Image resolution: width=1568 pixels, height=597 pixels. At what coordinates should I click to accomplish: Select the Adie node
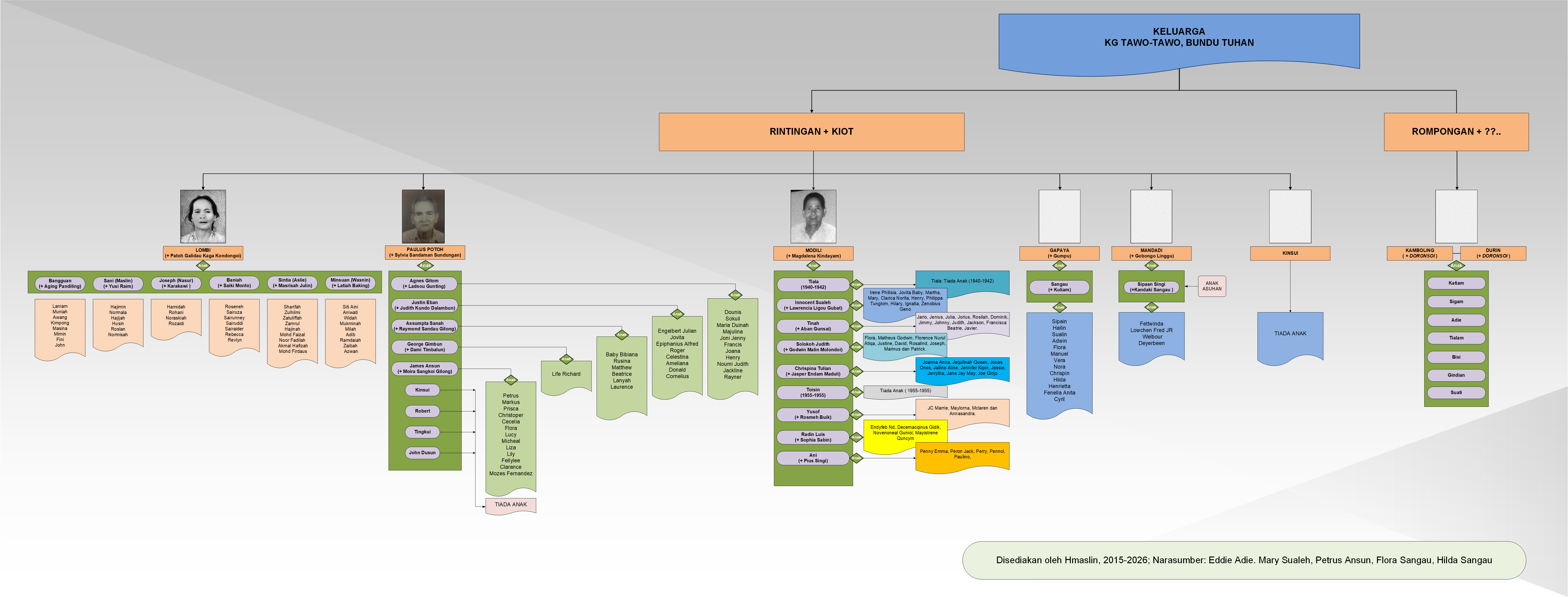click(1456, 320)
